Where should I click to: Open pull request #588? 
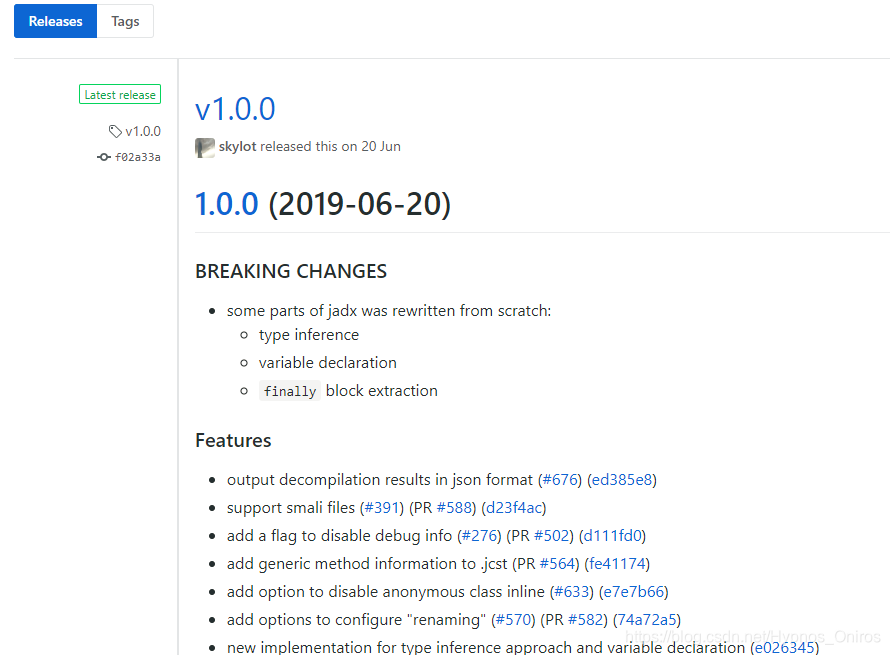tap(454, 507)
